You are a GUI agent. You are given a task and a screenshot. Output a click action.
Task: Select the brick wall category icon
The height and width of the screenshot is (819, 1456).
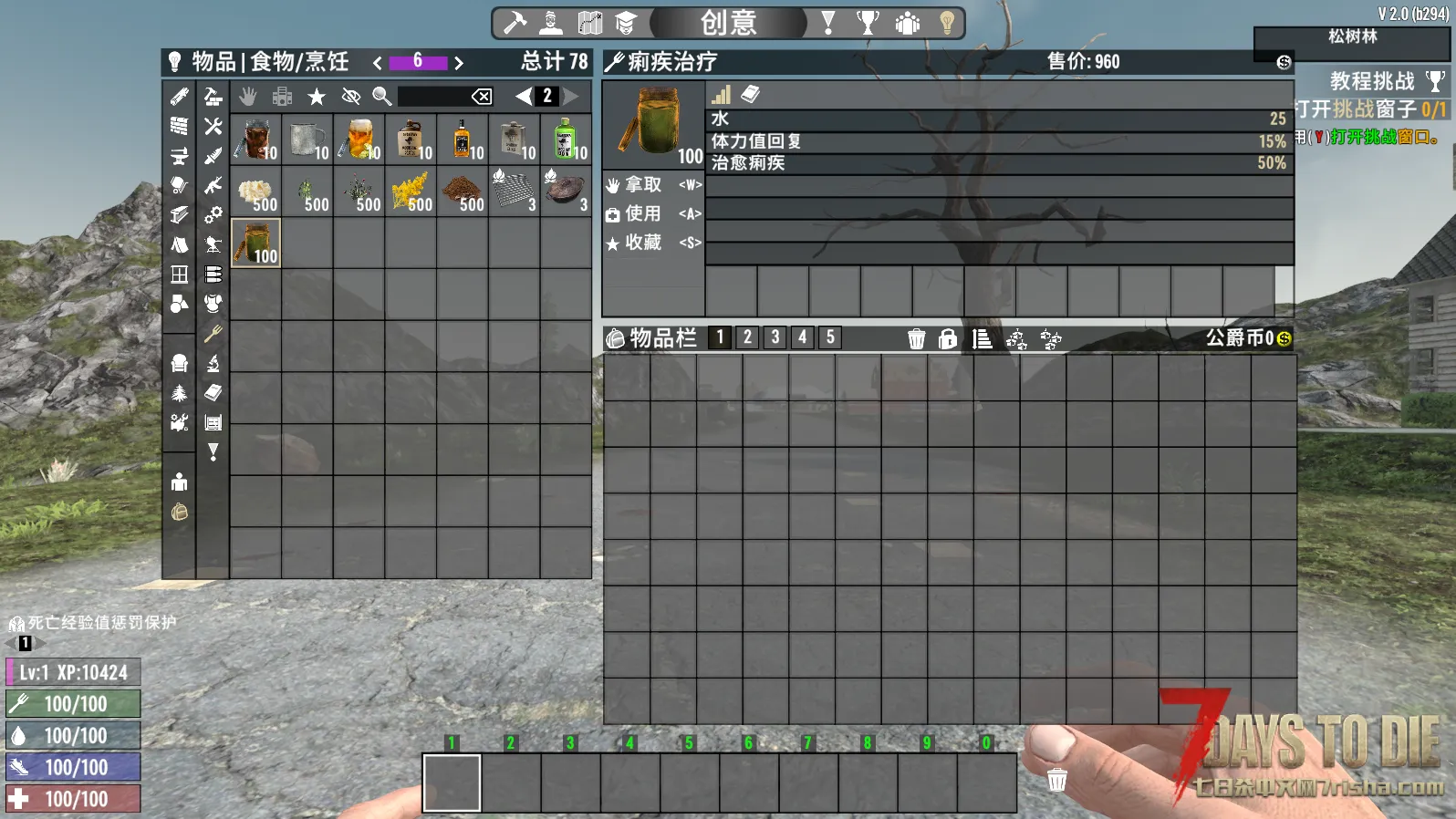pos(180,126)
